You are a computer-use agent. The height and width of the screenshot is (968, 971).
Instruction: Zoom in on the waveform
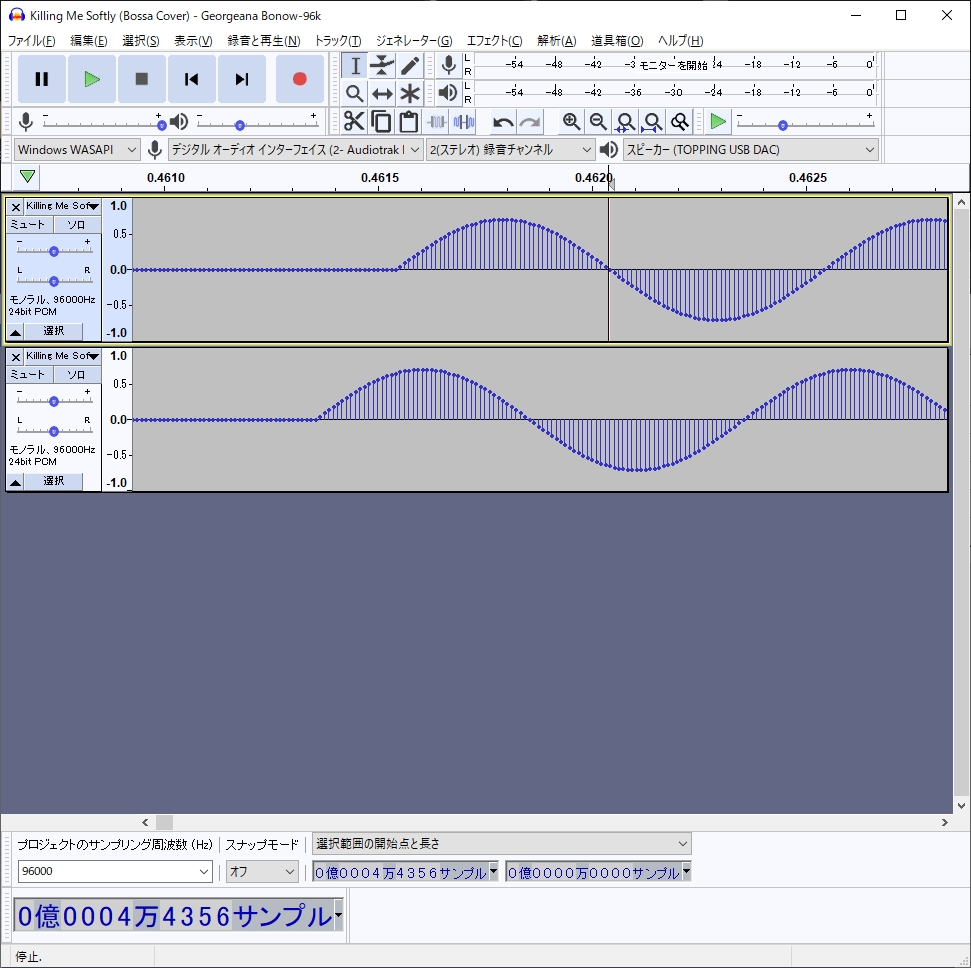pos(571,122)
